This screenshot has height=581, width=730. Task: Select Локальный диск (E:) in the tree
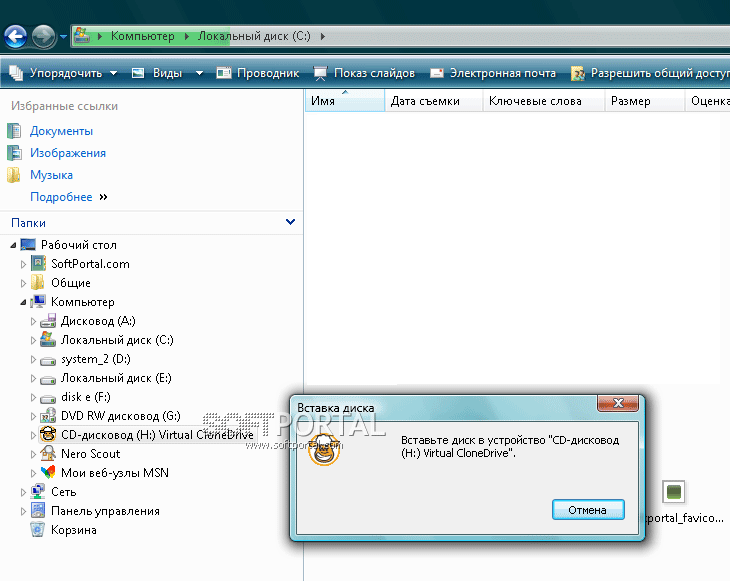pos(116,378)
